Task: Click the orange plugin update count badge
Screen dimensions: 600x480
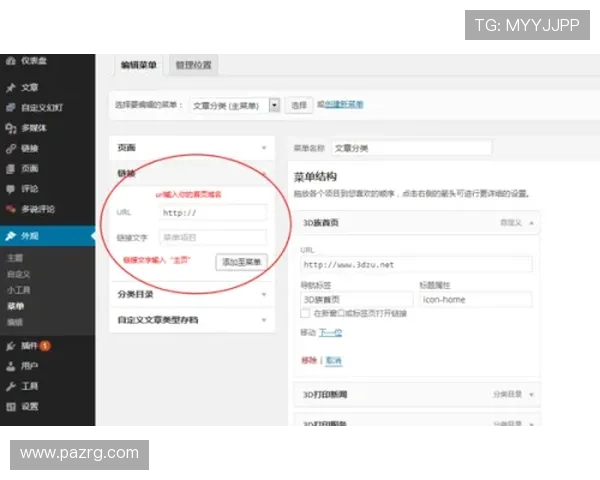Action: coord(45,346)
